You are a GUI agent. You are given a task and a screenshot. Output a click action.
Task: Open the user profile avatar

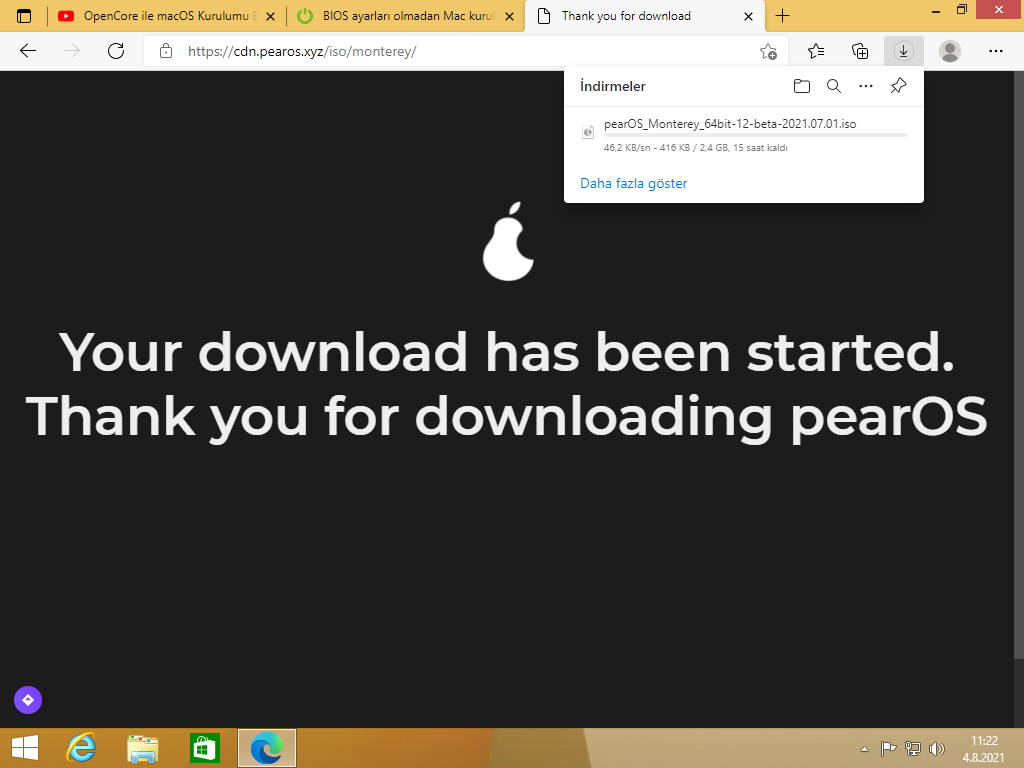(x=950, y=51)
